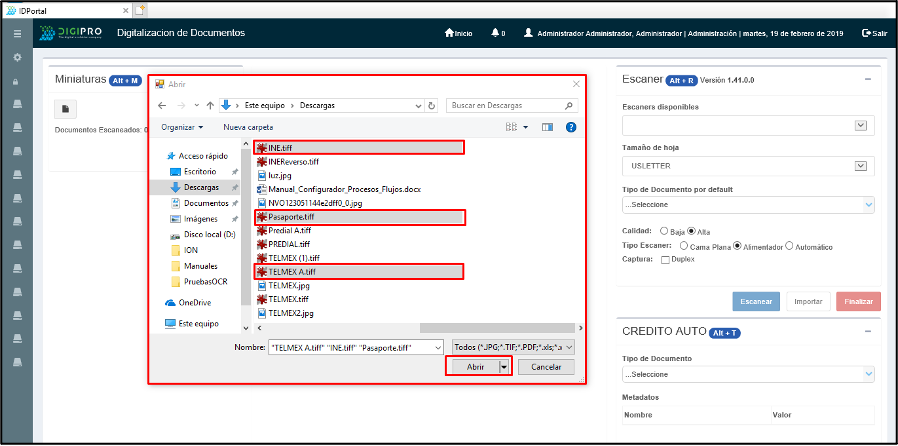This screenshot has width=898, height=446.
Task: Go up one folder with up arrow
Action: point(208,105)
